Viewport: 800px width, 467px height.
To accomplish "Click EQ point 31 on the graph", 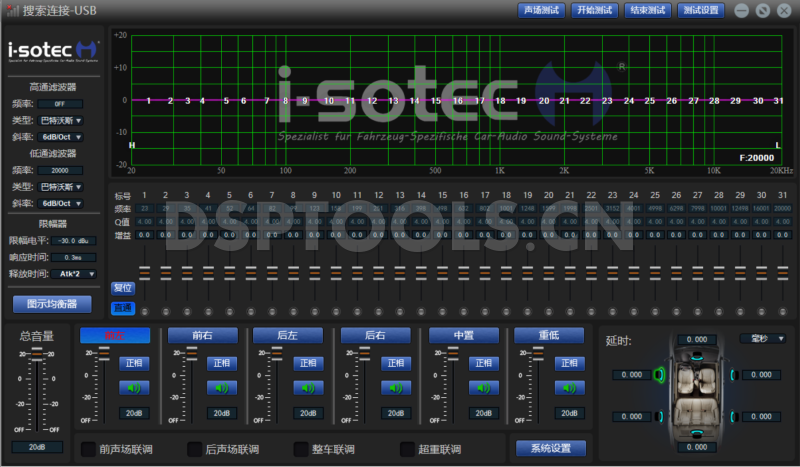I will pos(778,101).
